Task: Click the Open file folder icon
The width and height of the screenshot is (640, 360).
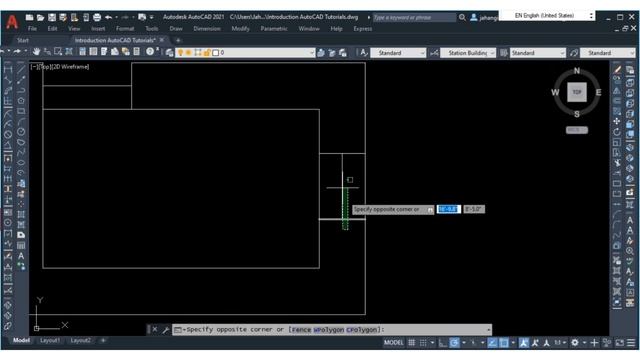Action: (x=40, y=17)
